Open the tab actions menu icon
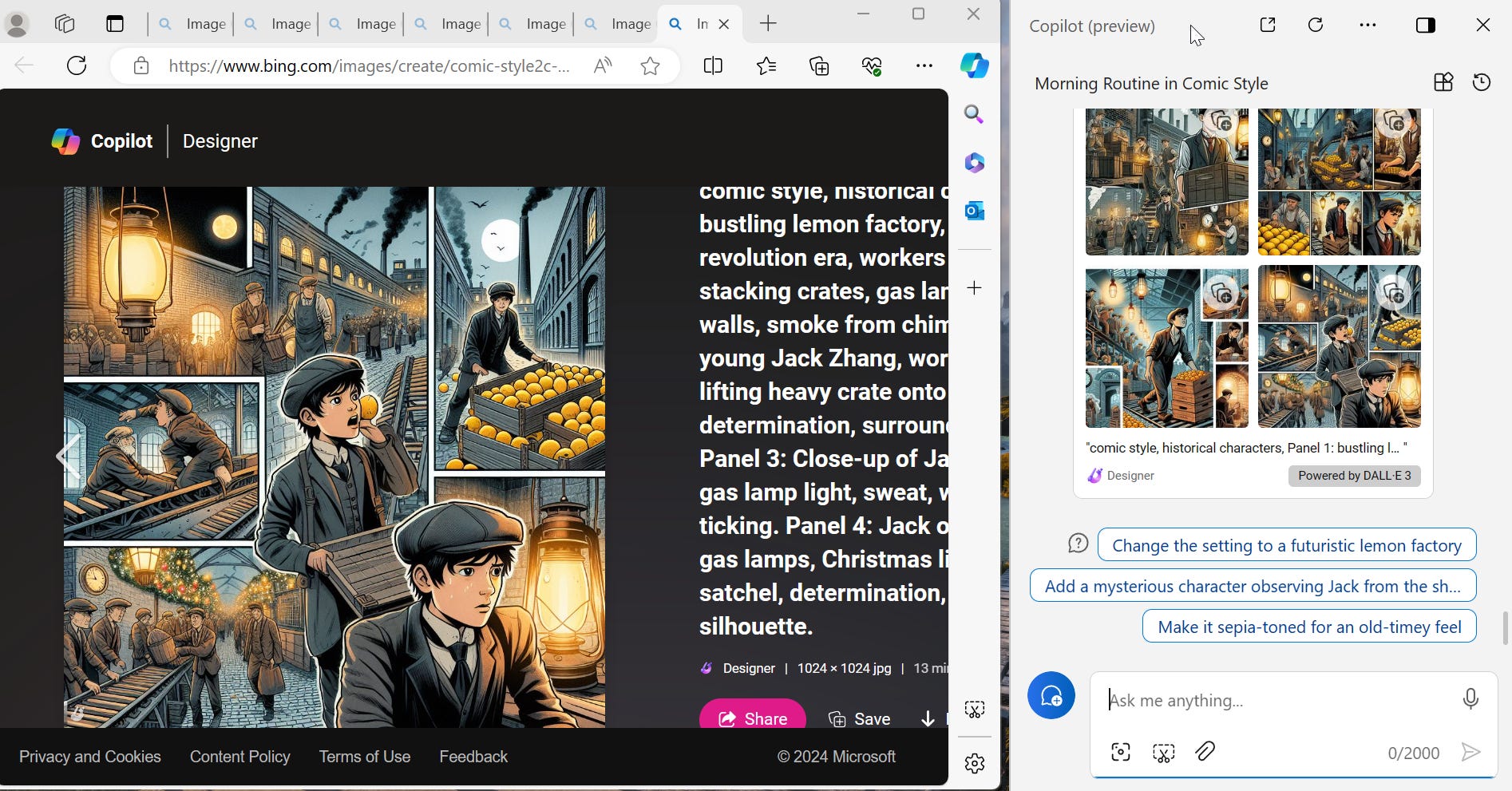The image size is (1512, 791). (x=115, y=24)
